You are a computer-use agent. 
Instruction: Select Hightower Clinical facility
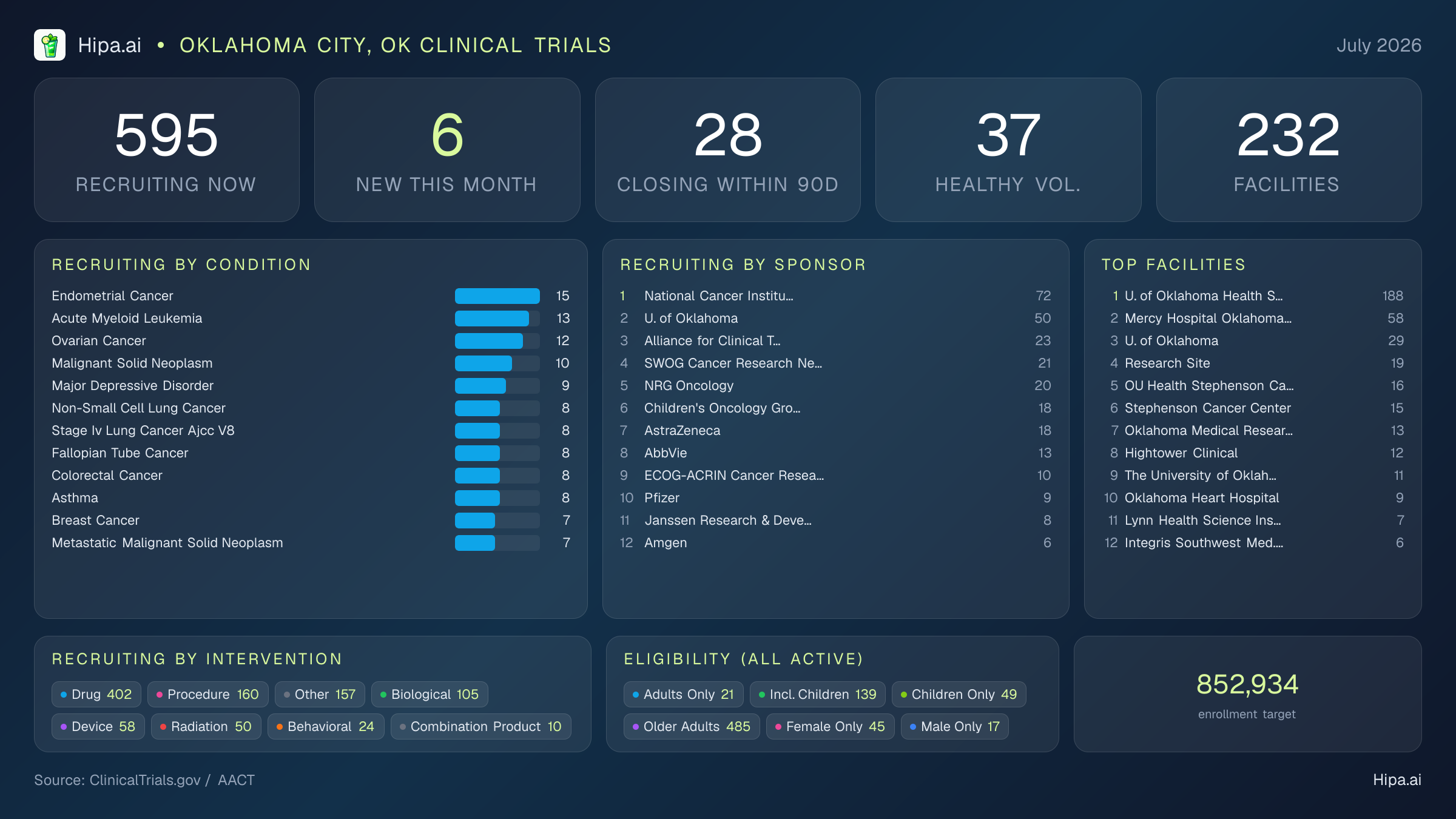pos(1253,453)
